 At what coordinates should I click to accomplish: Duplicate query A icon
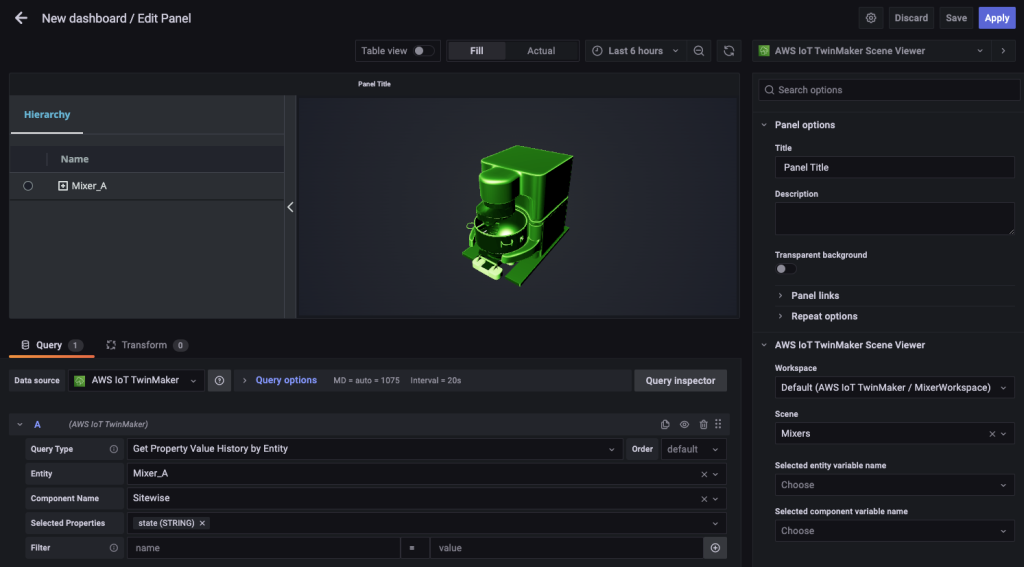tap(665, 425)
